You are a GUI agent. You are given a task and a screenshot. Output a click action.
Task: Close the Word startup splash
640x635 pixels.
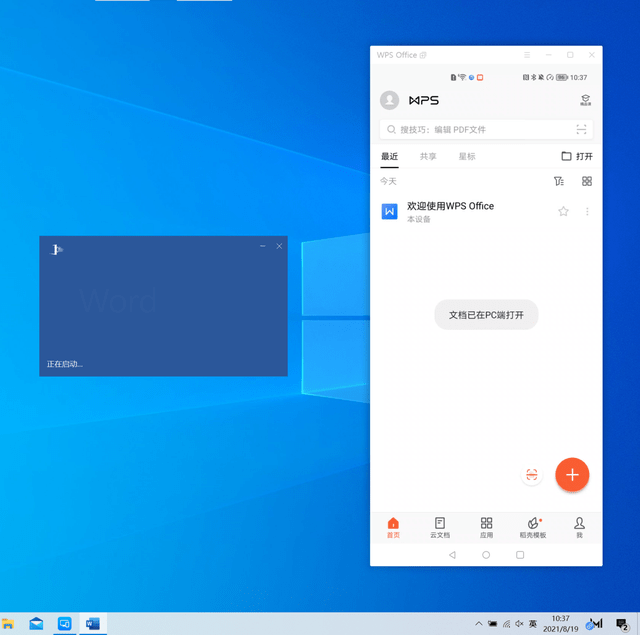tap(279, 246)
